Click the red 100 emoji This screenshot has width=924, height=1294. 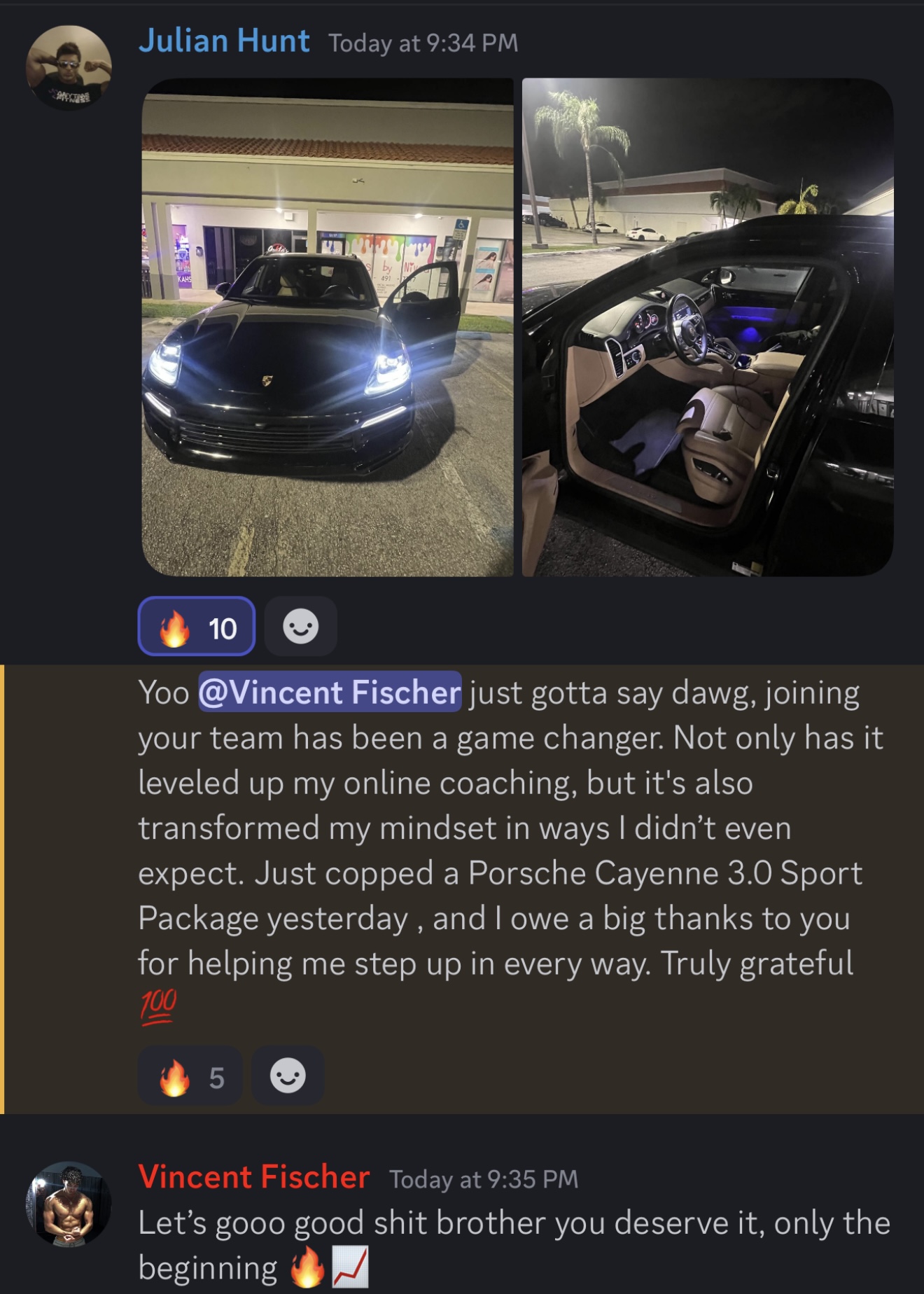click(158, 1007)
